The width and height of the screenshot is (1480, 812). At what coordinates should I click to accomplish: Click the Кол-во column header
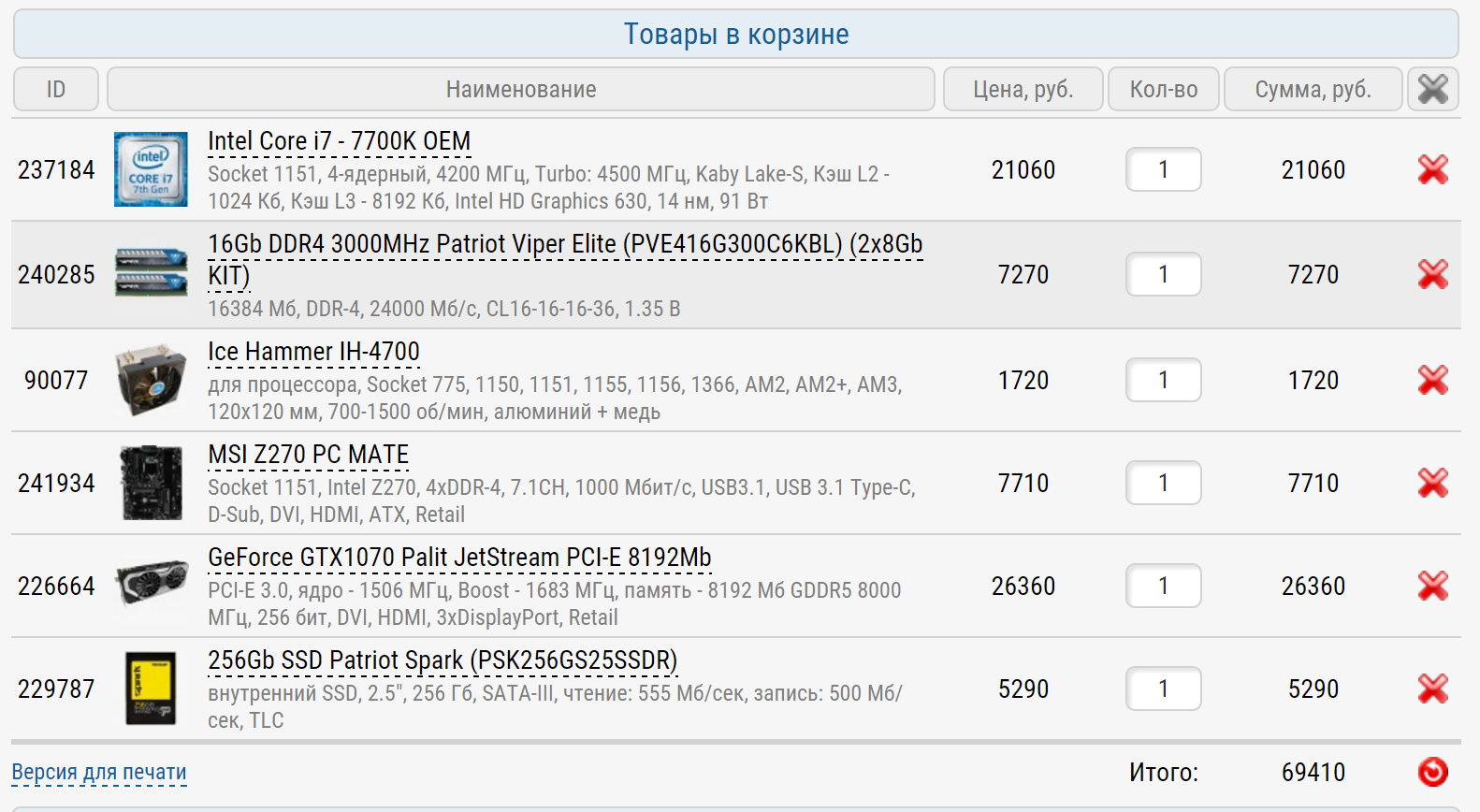coord(1164,89)
